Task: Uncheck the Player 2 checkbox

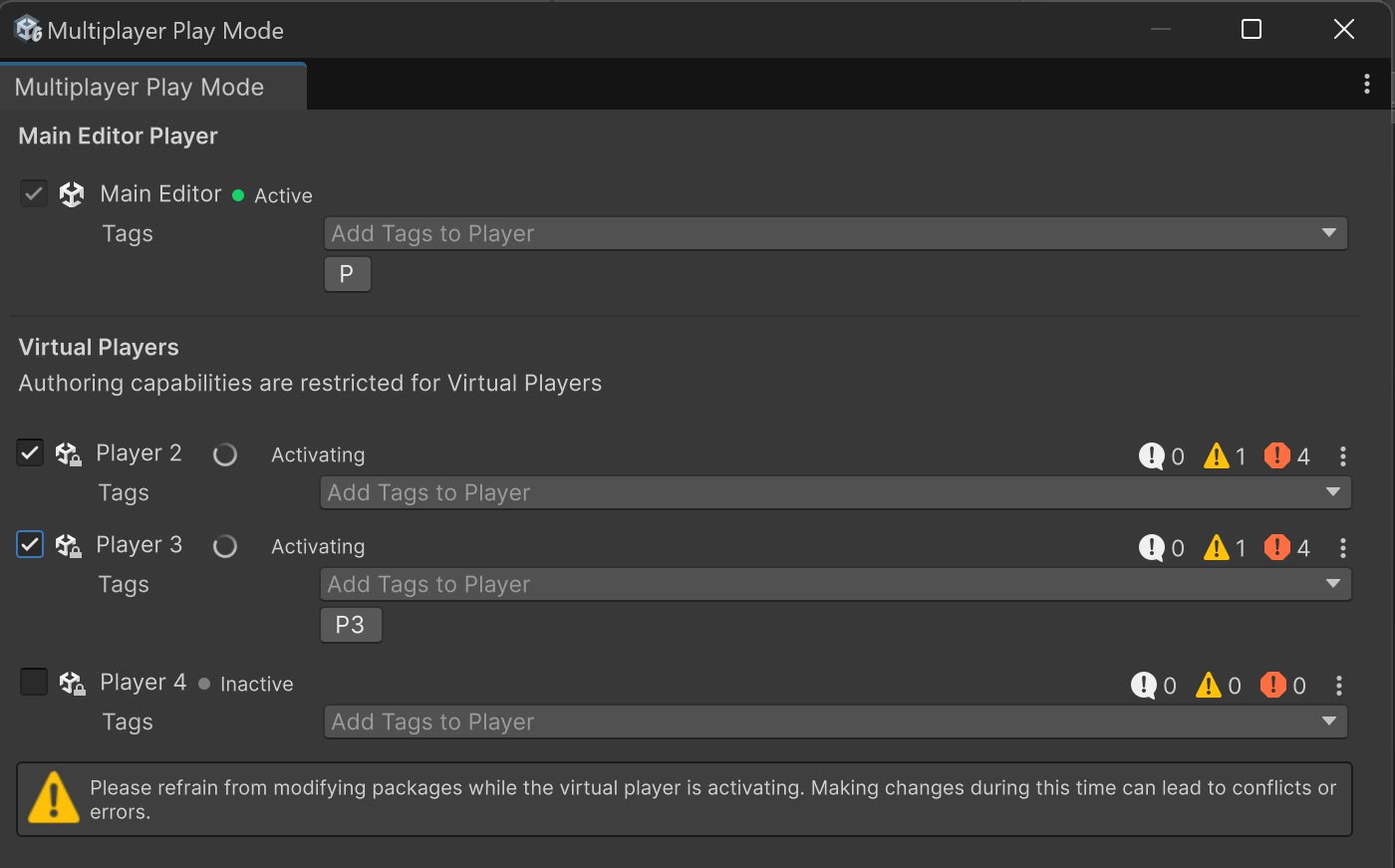Action: coord(30,452)
